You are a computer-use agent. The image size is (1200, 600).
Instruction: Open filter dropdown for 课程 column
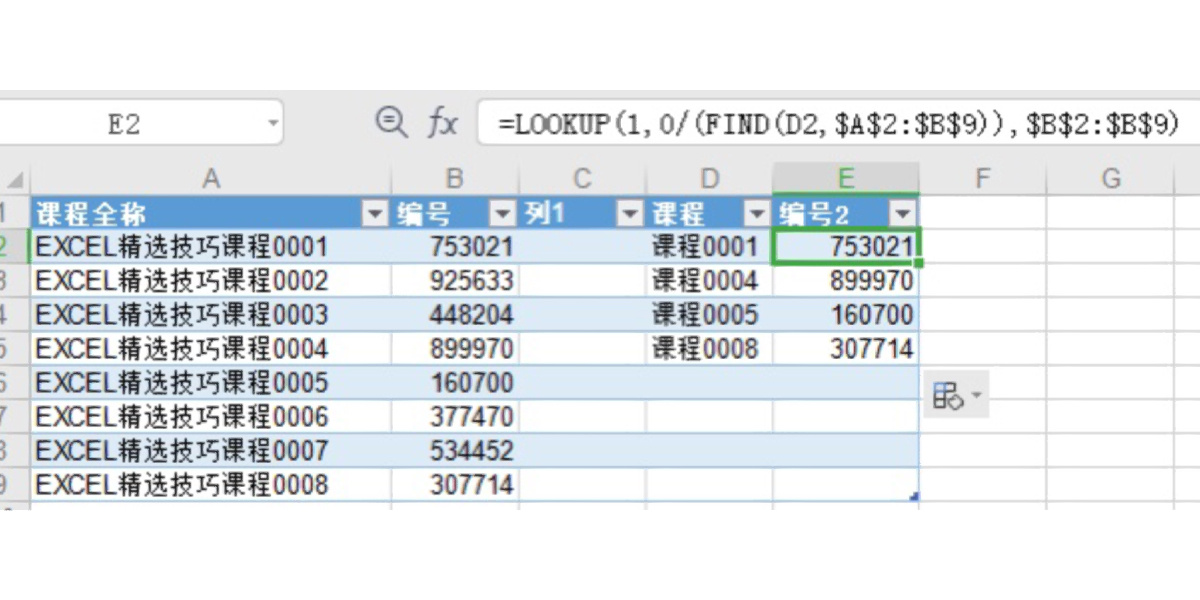(756, 213)
